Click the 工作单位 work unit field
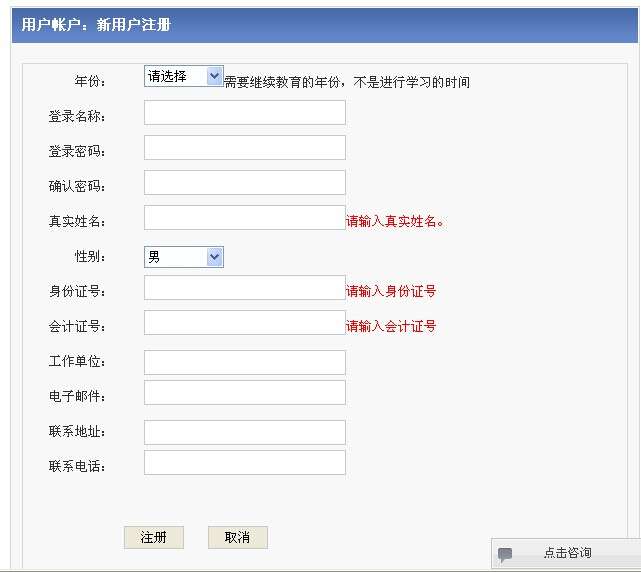The height and width of the screenshot is (572, 641). click(x=244, y=362)
